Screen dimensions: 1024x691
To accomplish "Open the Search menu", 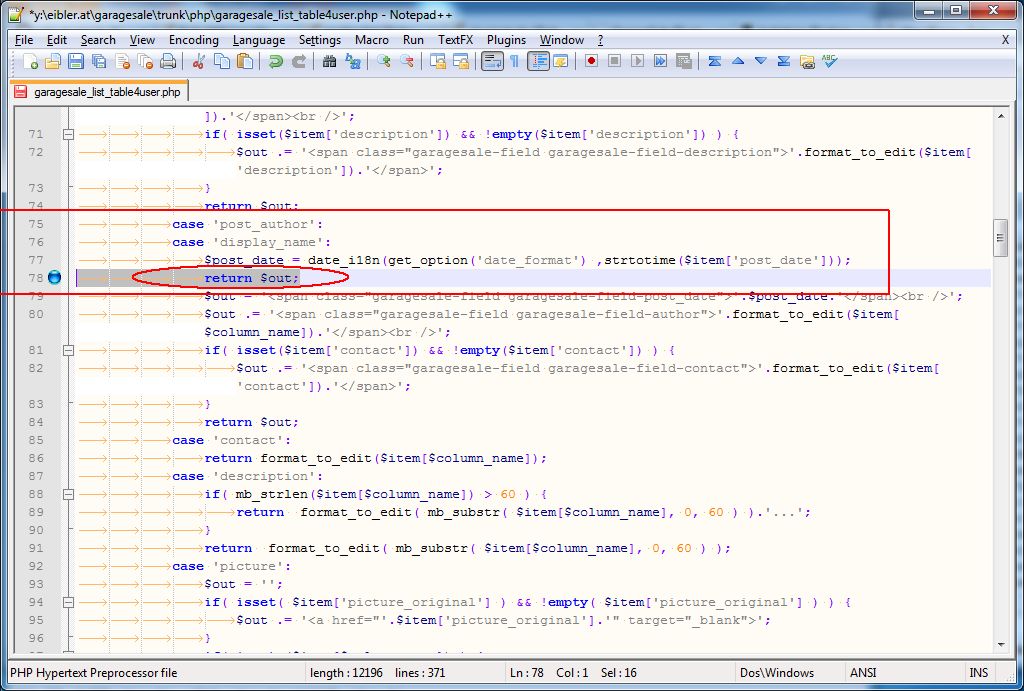I will 98,40.
